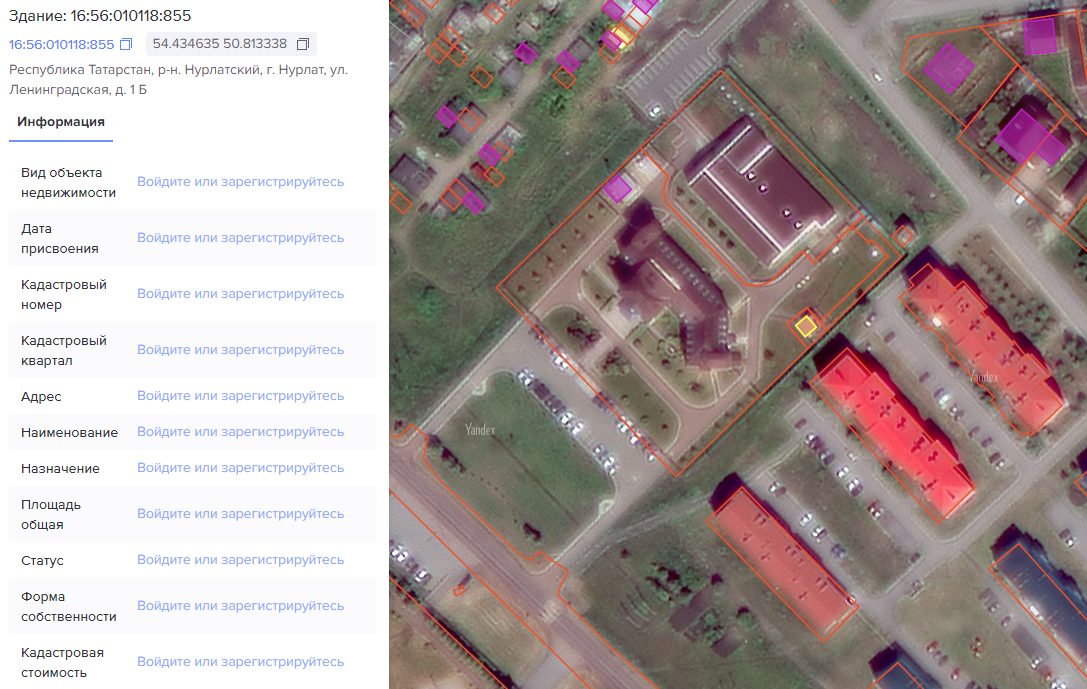Click login link for Форма собственности

(240, 606)
